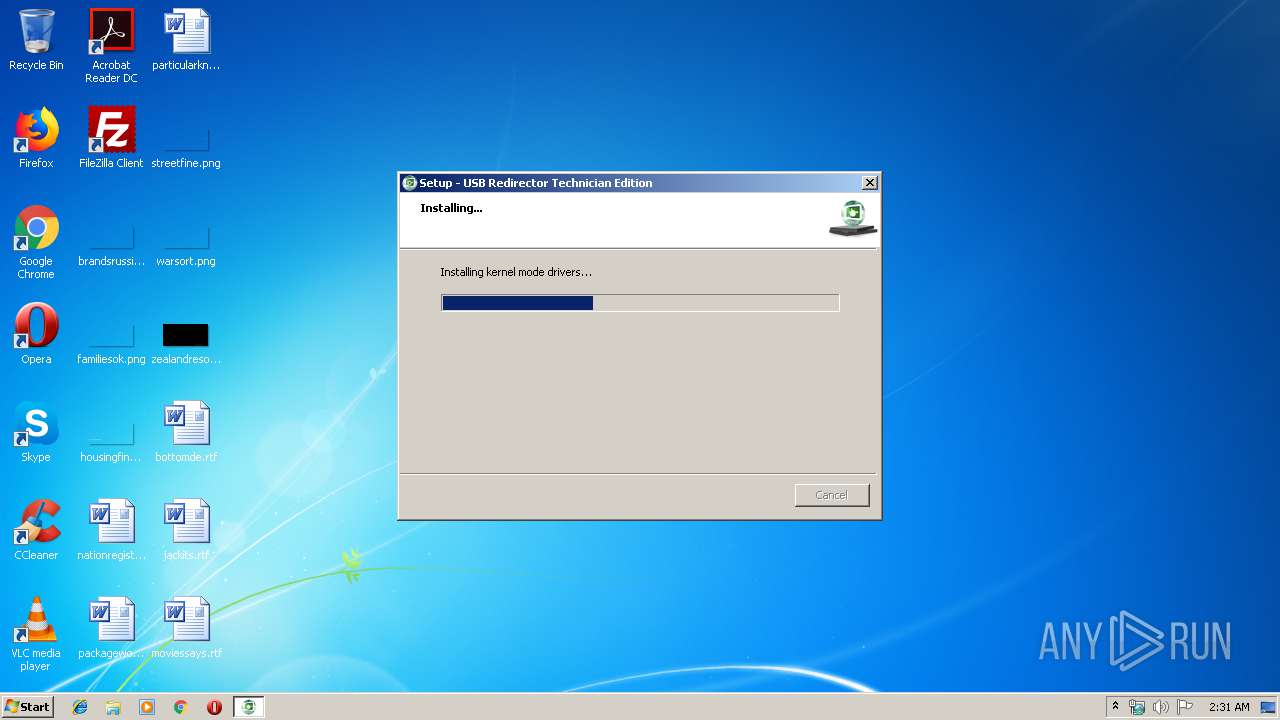Launch Firefox from the desktop
The image size is (1280, 720).
pyautogui.click(x=36, y=139)
